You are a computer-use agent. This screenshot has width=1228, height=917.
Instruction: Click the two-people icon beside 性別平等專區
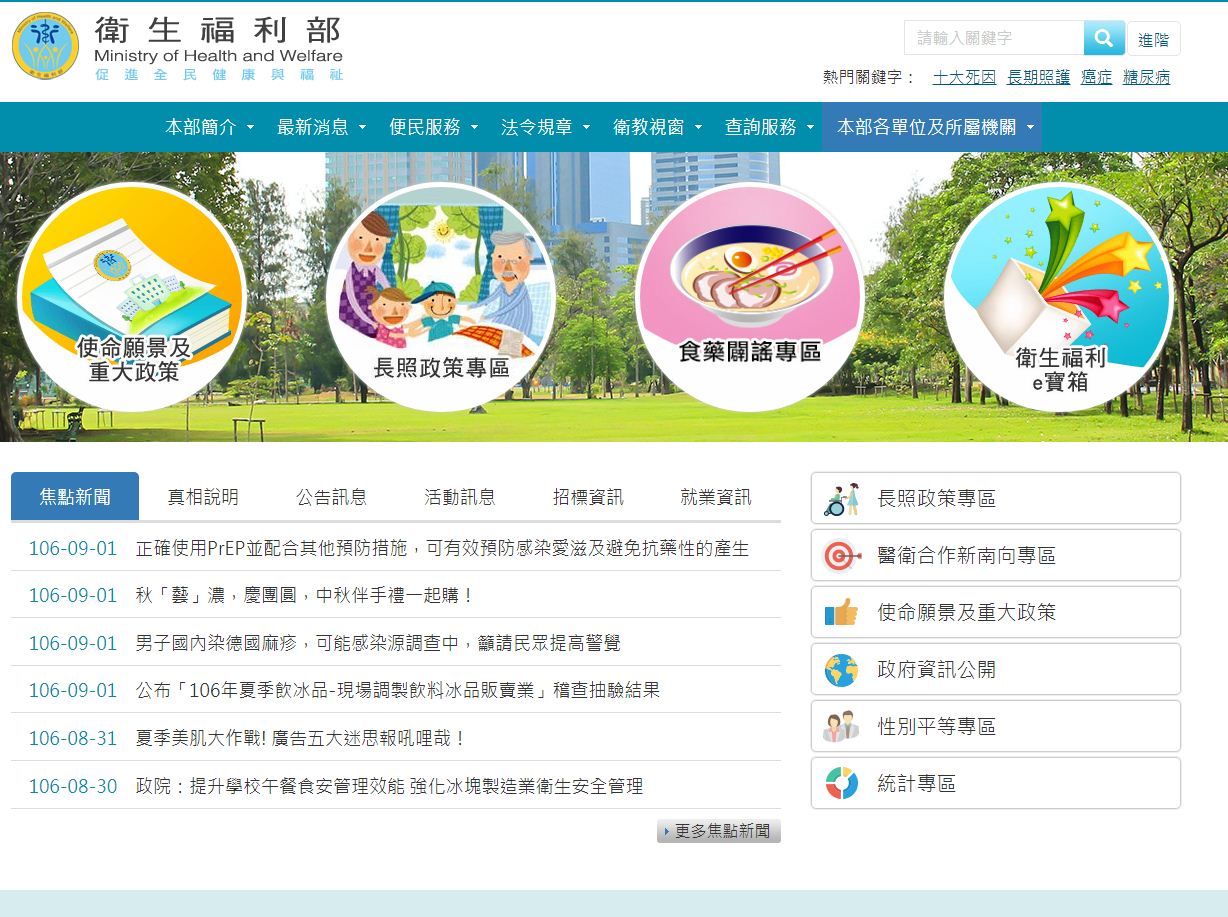tap(841, 727)
